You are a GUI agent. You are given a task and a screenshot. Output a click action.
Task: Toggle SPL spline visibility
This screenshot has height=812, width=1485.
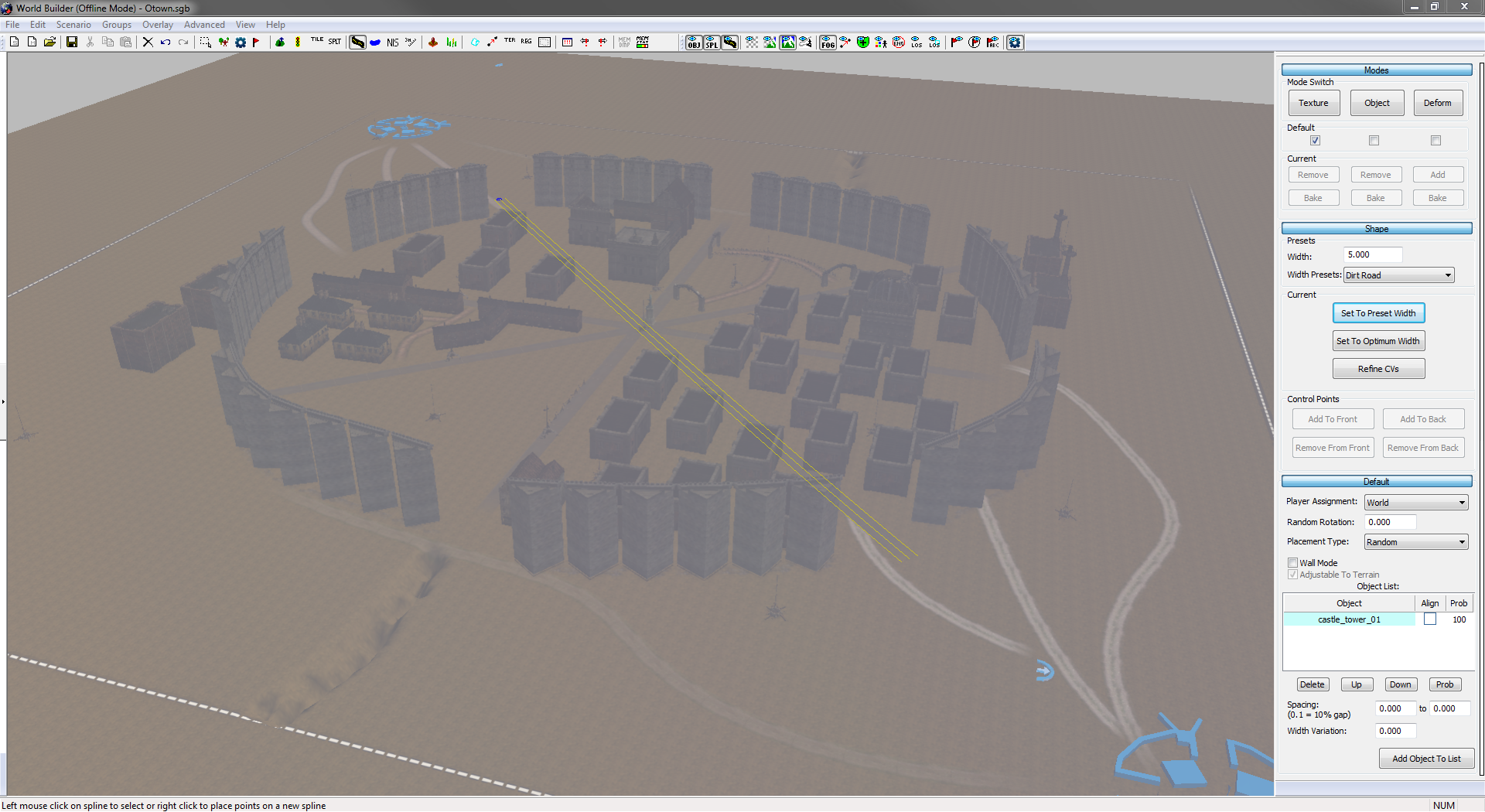[712, 42]
